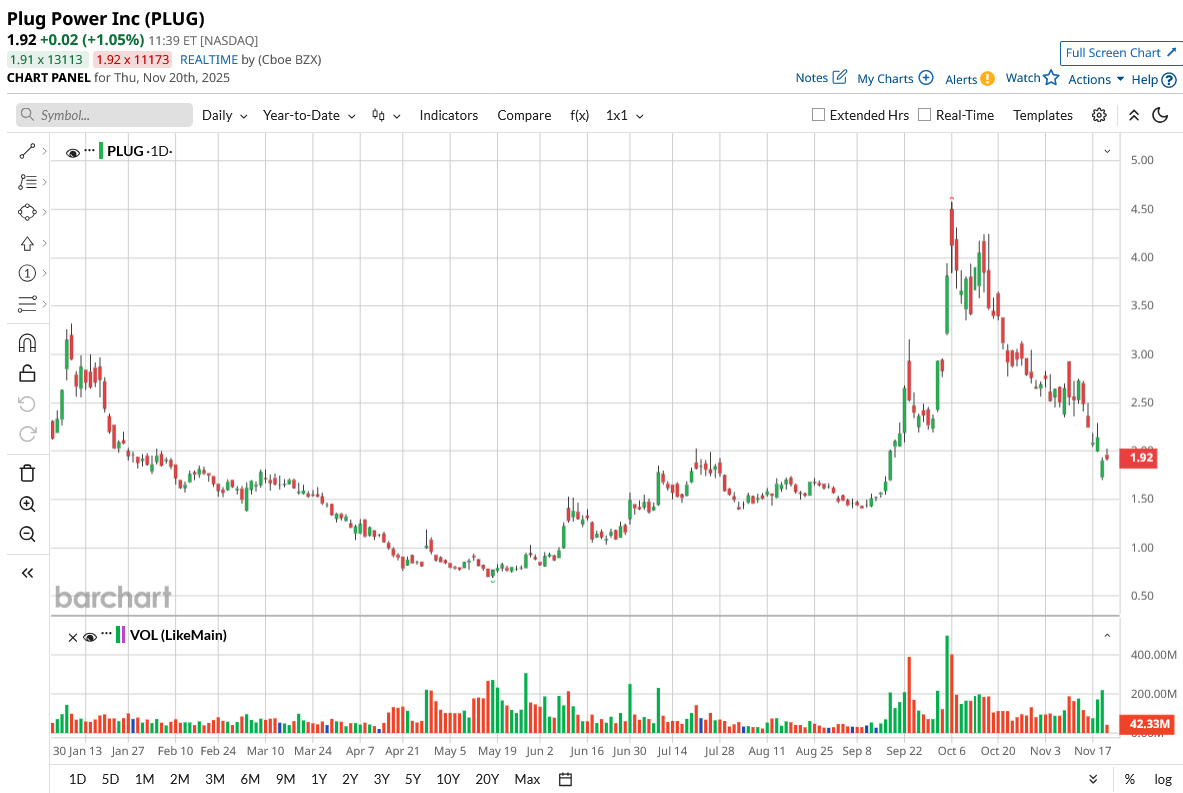This screenshot has width=1183, height=793.
Task: Toggle VOL indicator visibility eye
Action: (90, 638)
